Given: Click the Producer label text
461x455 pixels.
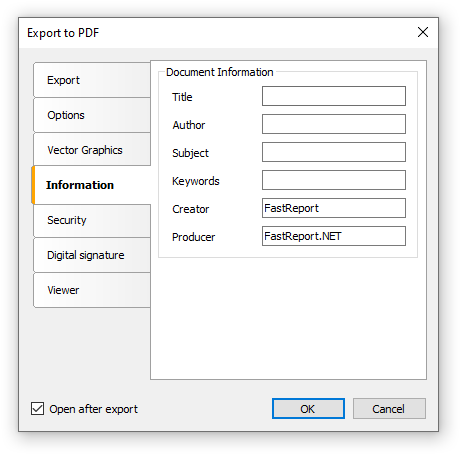Looking at the screenshot, I should (193, 237).
